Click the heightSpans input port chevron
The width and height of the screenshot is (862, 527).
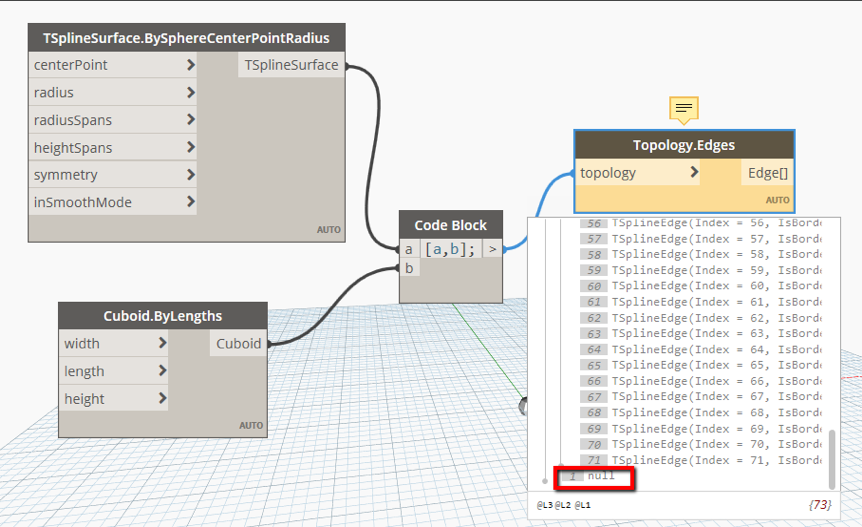[190, 147]
